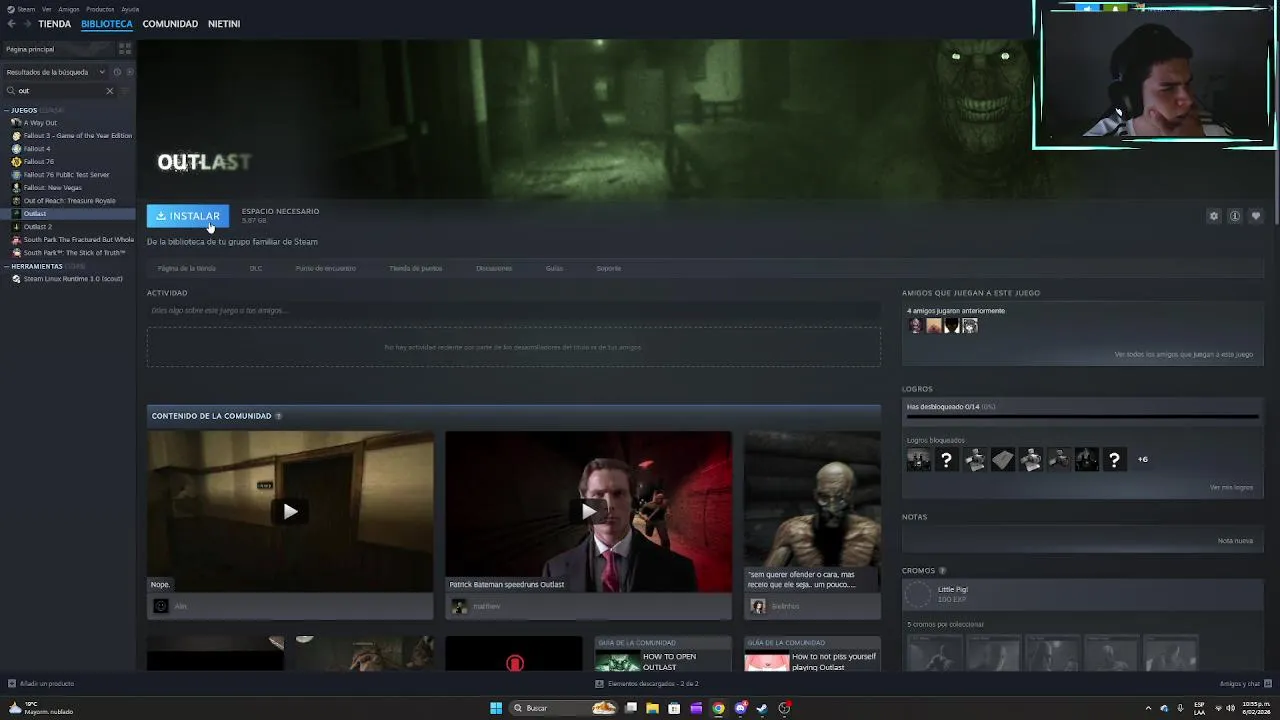Click Steam icon in Windows taskbar
The height and width of the screenshot is (720, 1280).
point(762,708)
